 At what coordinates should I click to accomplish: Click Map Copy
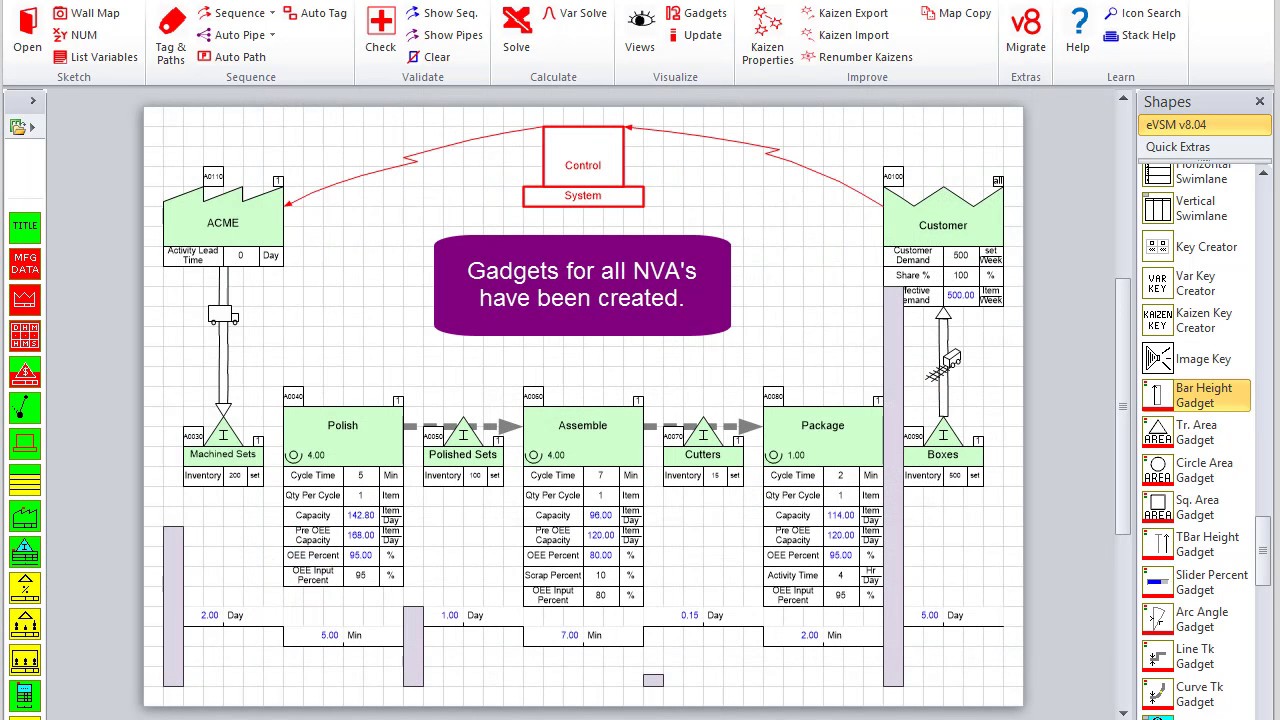pyautogui.click(x=955, y=13)
